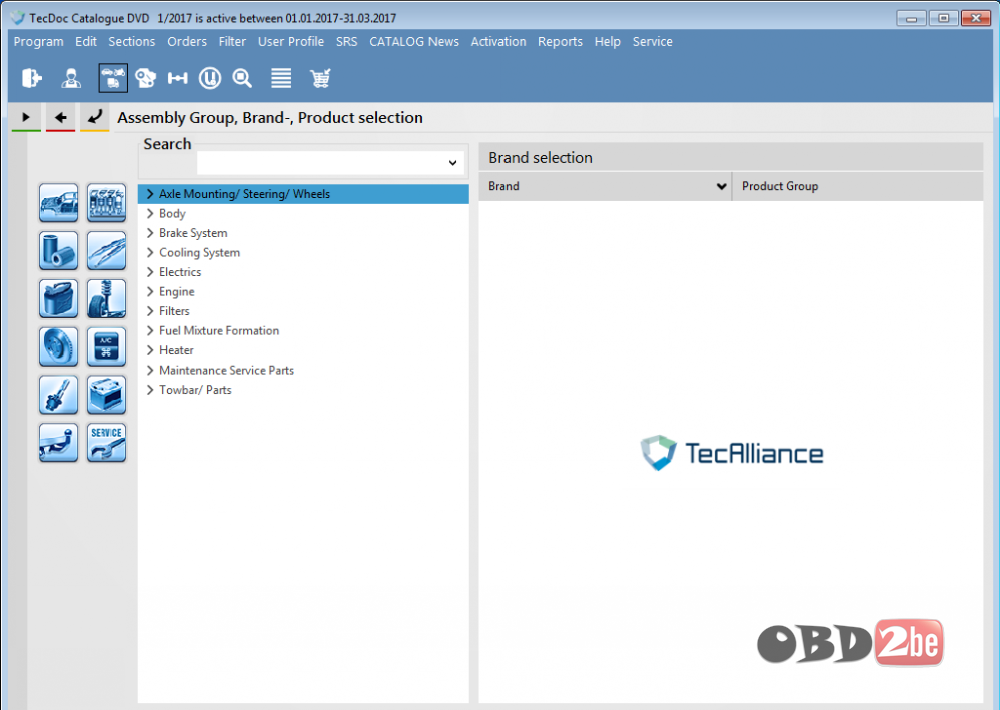Open the Program menu
Image resolution: width=1000 pixels, height=710 pixels.
tap(38, 41)
